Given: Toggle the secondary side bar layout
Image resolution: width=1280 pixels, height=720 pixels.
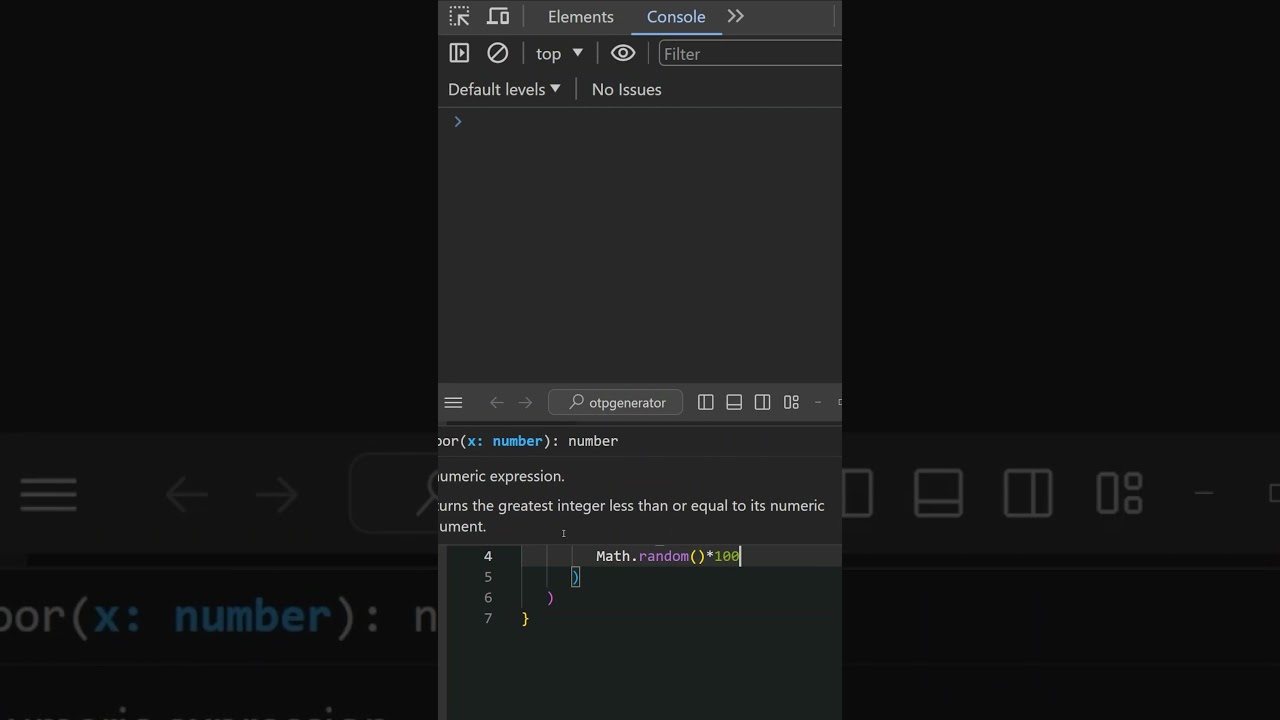Looking at the screenshot, I should 763,402.
